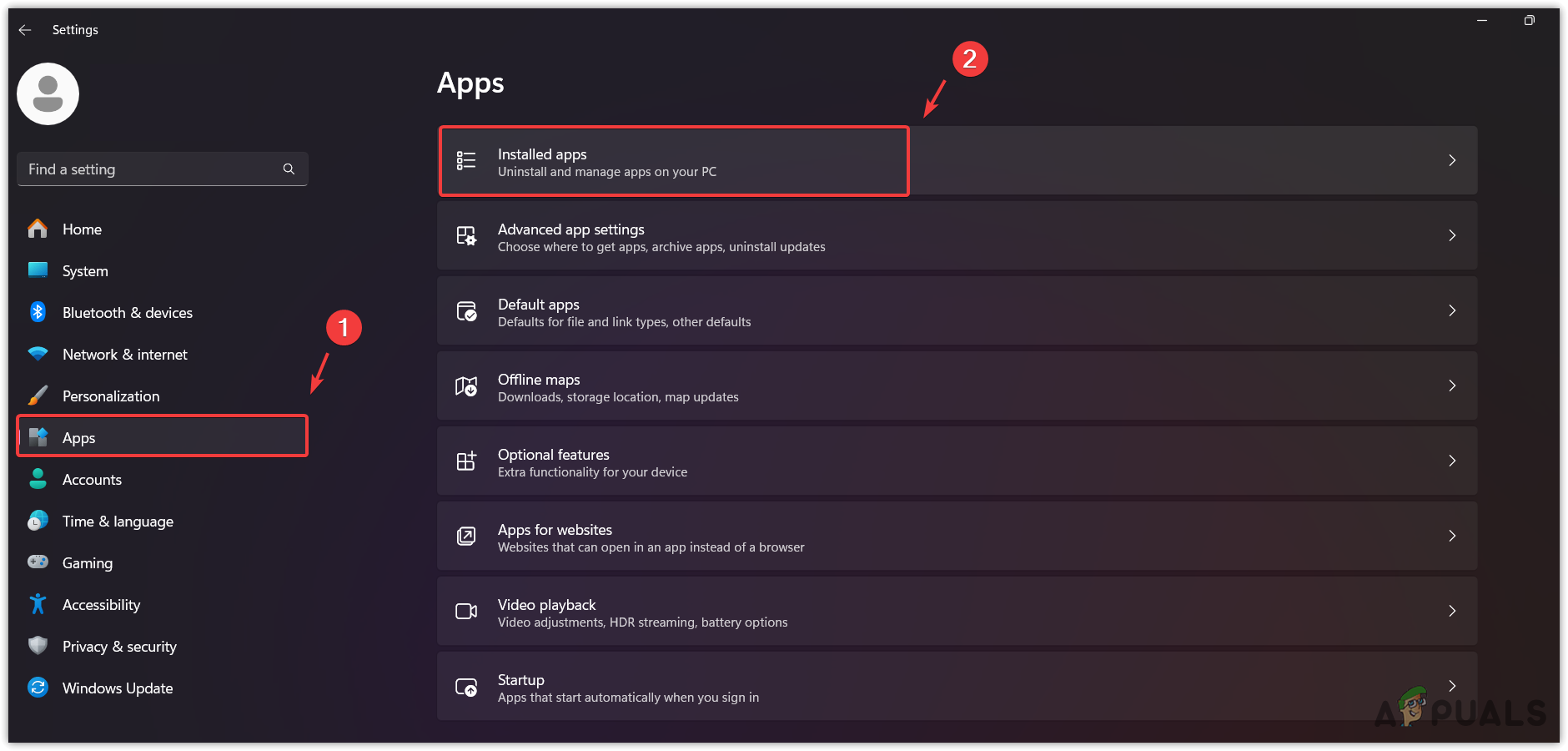Viewport: 1568px width, 751px height.
Task: Click the Video playback camera icon
Action: 466,612
